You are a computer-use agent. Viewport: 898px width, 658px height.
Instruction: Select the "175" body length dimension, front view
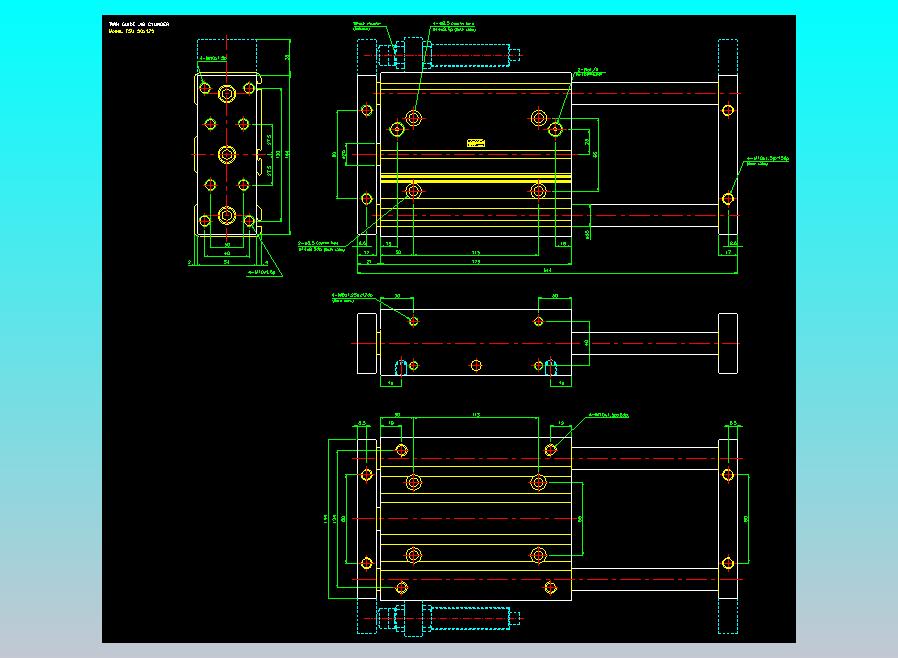tap(476, 262)
